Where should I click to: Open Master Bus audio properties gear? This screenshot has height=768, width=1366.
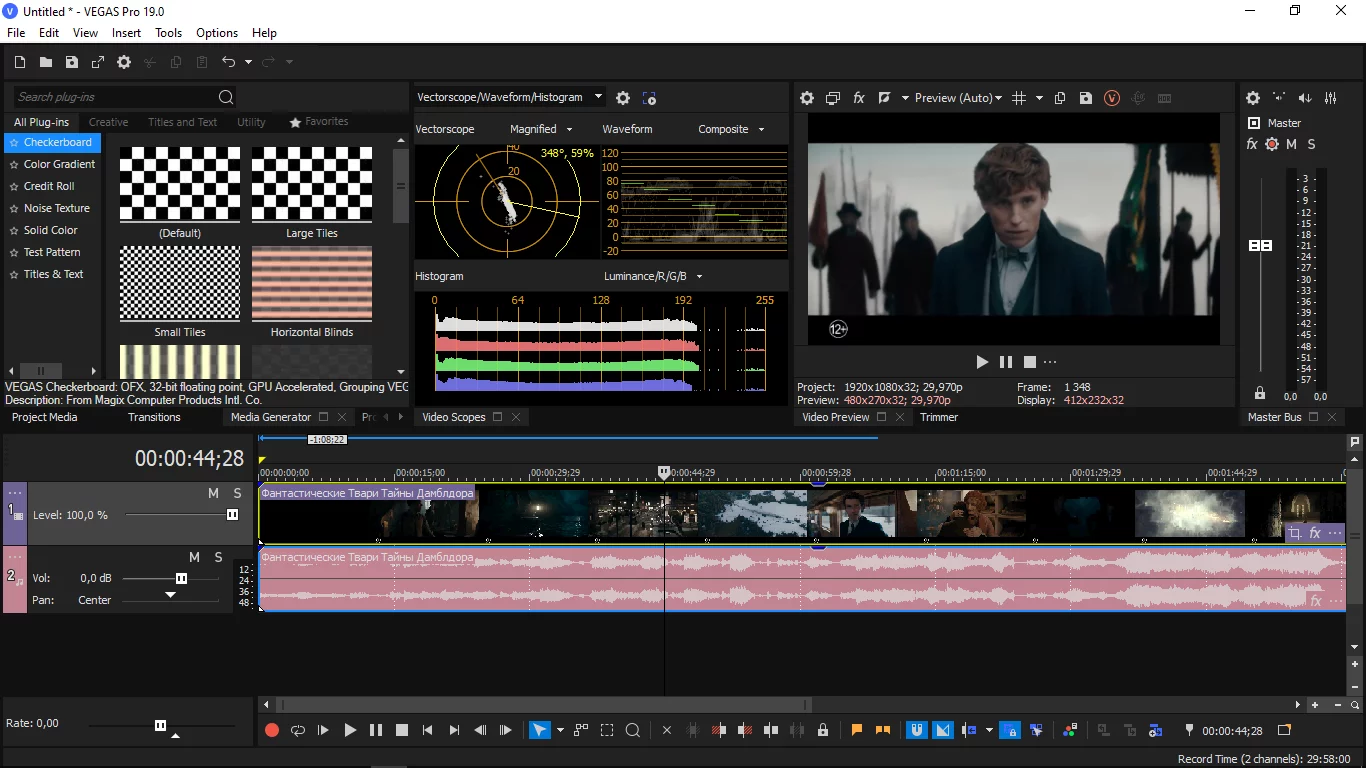pyautogui.click(x=1253, y=98)
